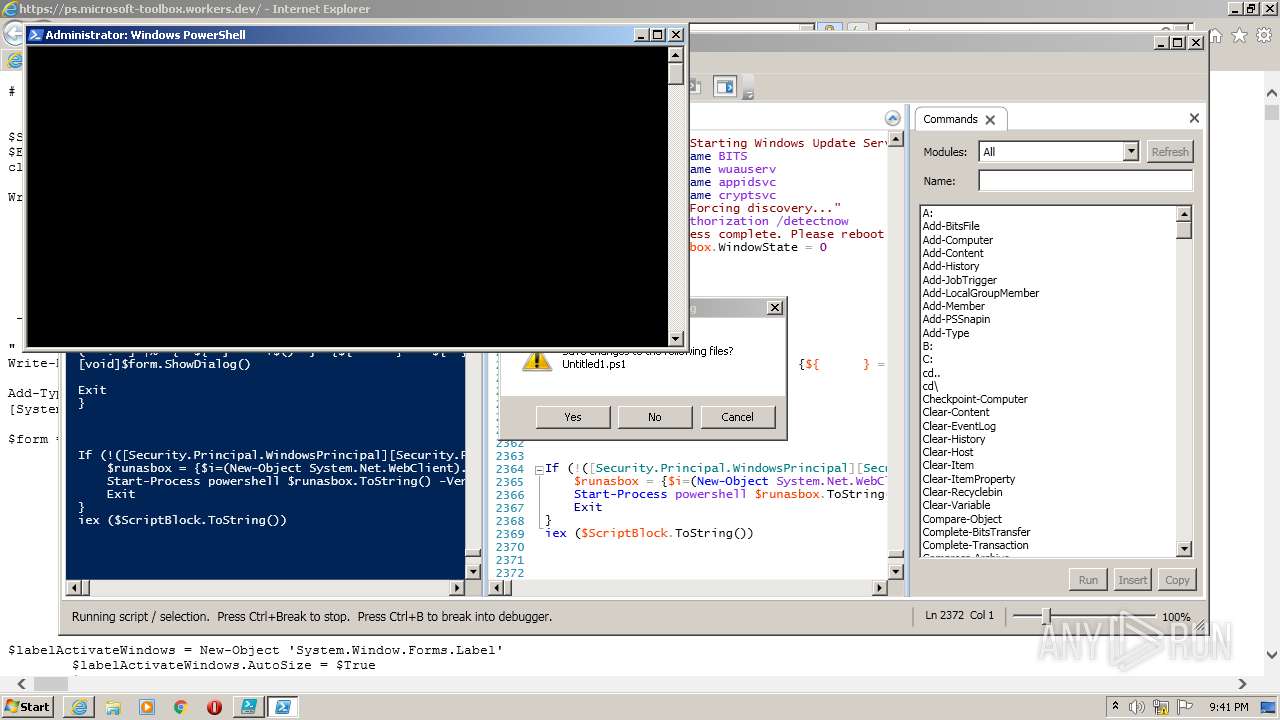Click the scroll-up arrow in the PowerShell console window

click(676, 54)
